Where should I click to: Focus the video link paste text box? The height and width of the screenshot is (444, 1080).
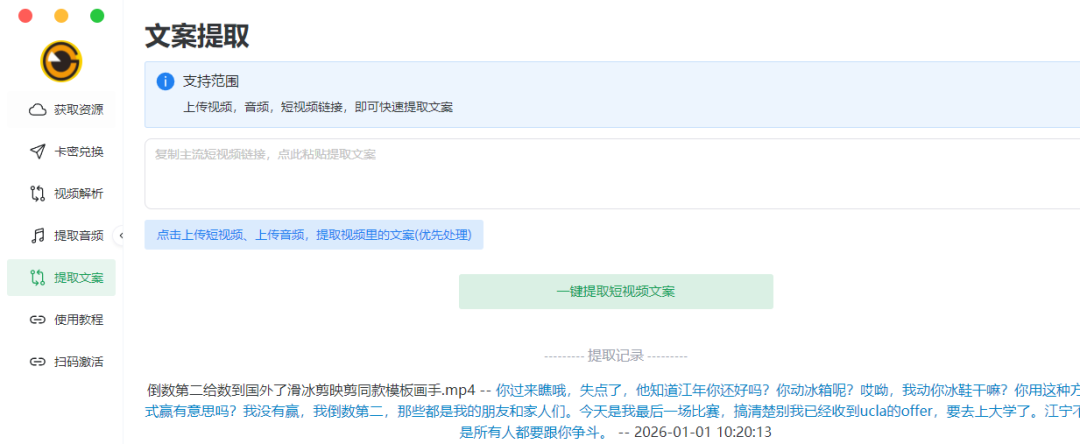pos(610,175)
